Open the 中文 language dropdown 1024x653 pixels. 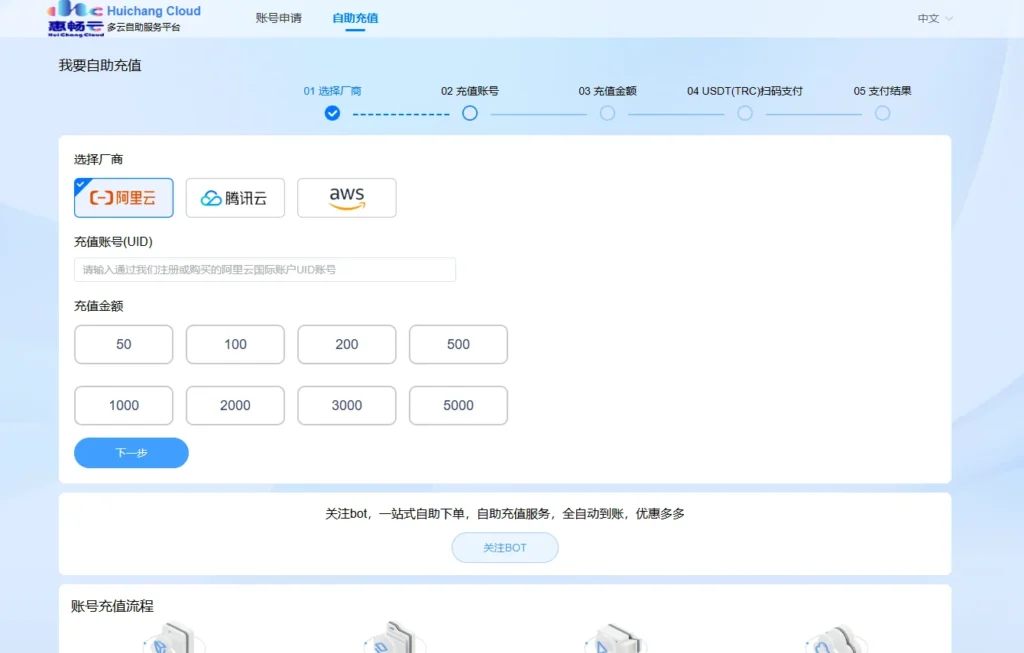click(935, 18)
